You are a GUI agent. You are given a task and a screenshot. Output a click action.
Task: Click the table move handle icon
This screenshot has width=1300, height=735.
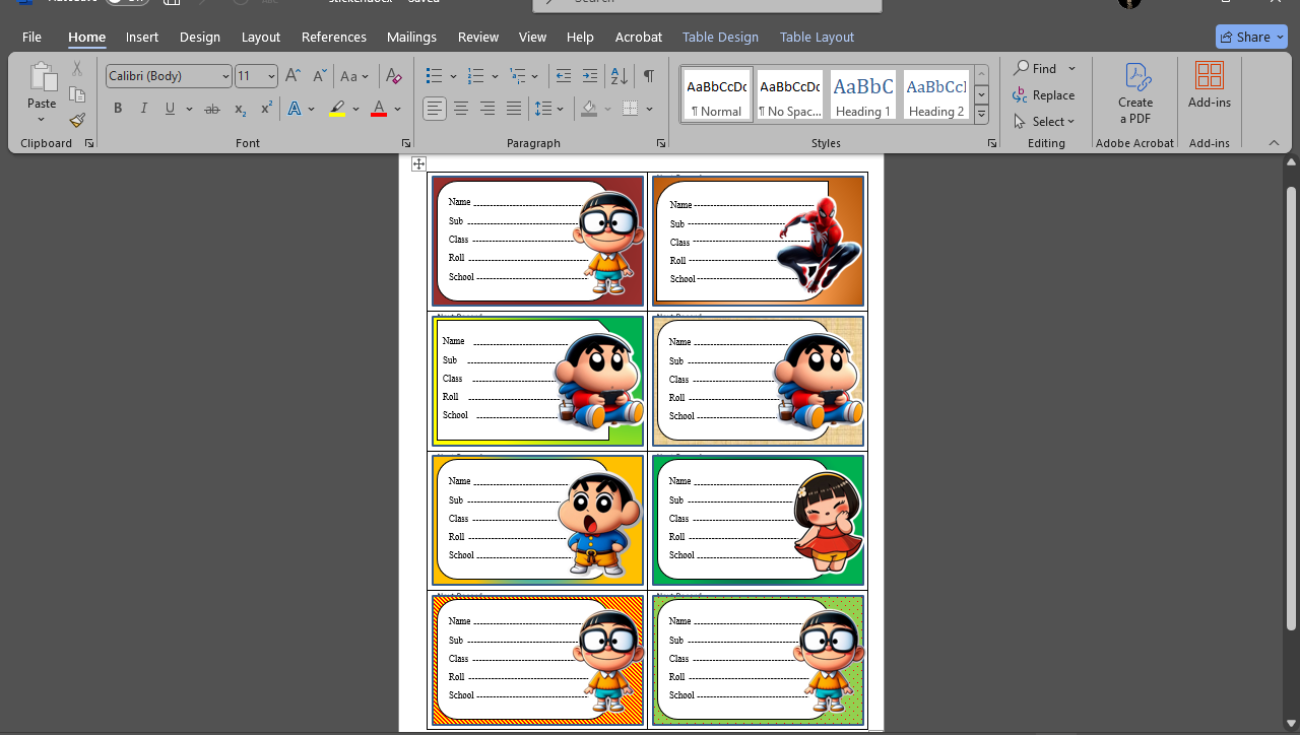pyautogui.click(x=418, y=164)
